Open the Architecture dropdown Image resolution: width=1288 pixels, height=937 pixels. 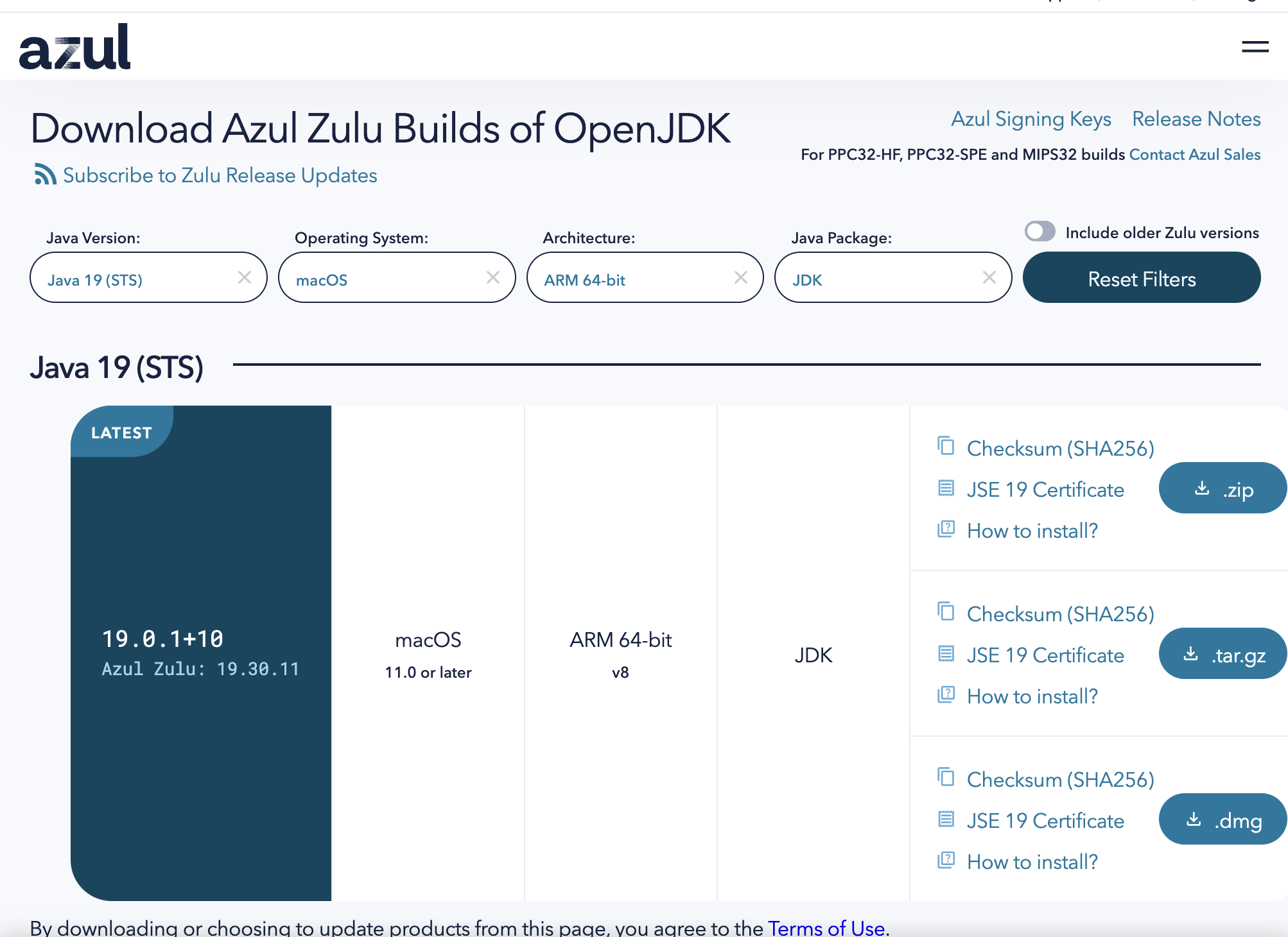point(631,279)
